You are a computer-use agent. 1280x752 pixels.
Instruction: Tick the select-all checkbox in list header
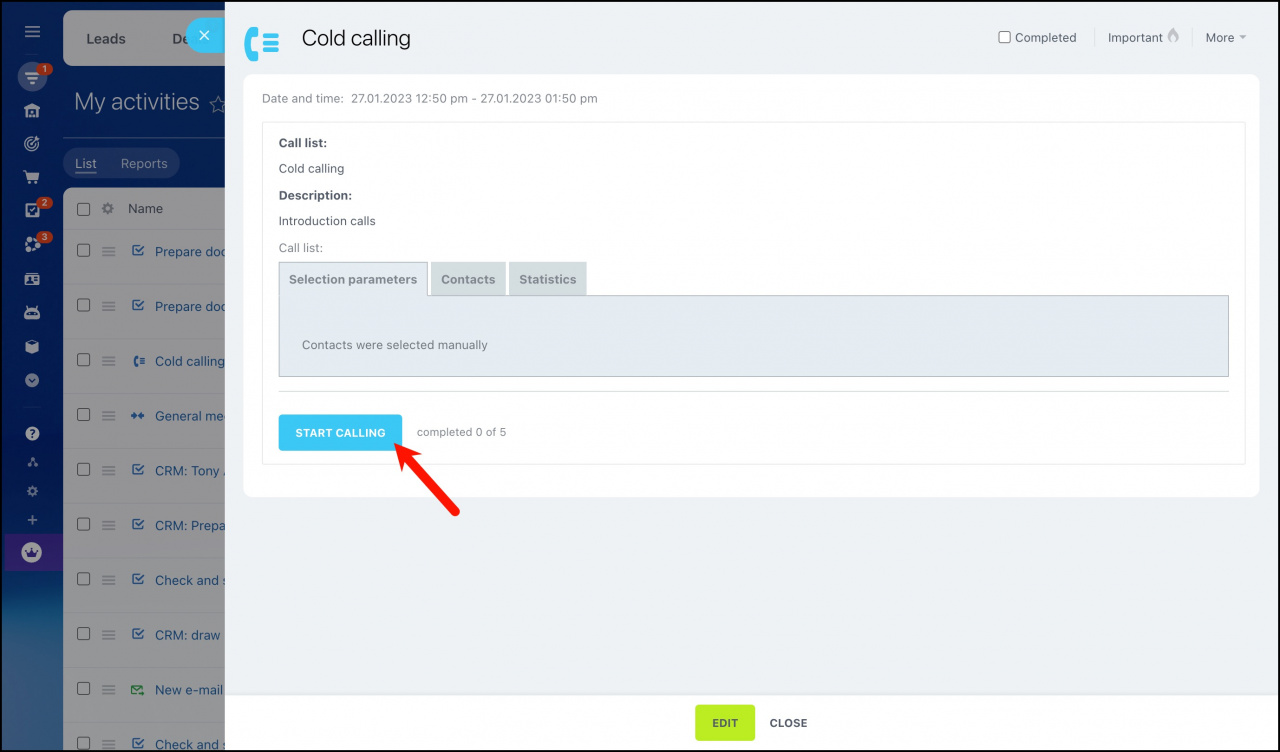[x=84, y=209]
